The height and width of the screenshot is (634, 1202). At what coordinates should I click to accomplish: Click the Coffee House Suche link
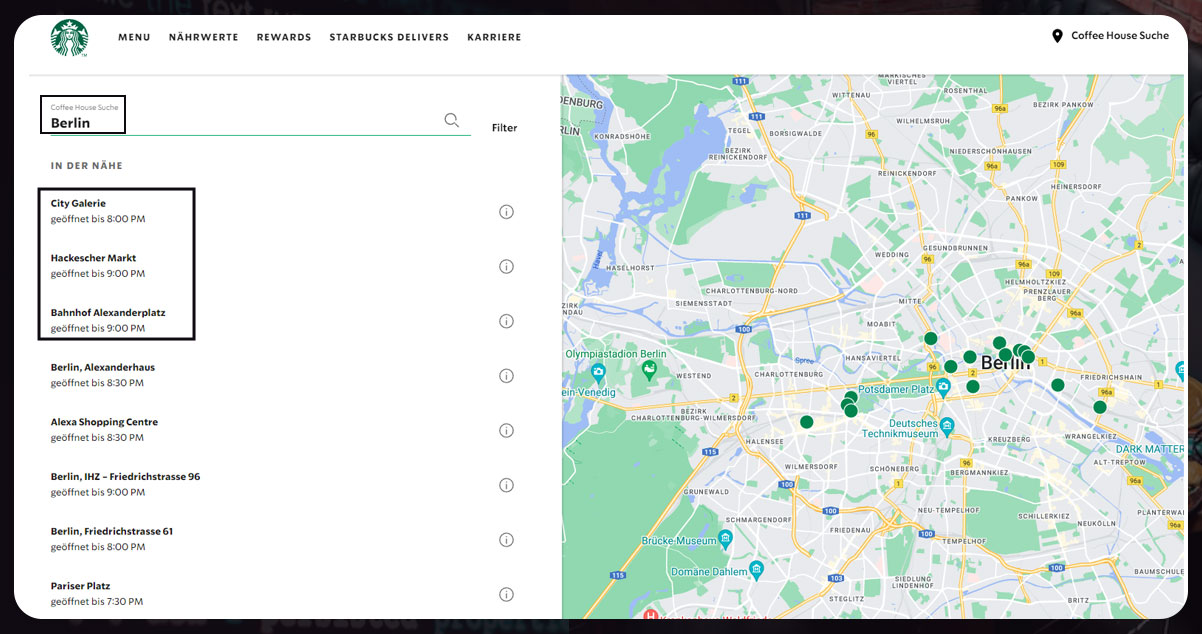point(1119,36)
